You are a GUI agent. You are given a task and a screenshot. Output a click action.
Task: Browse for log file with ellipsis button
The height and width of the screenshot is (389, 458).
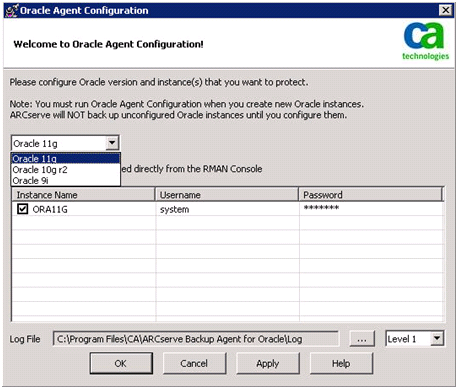[362, 339]
